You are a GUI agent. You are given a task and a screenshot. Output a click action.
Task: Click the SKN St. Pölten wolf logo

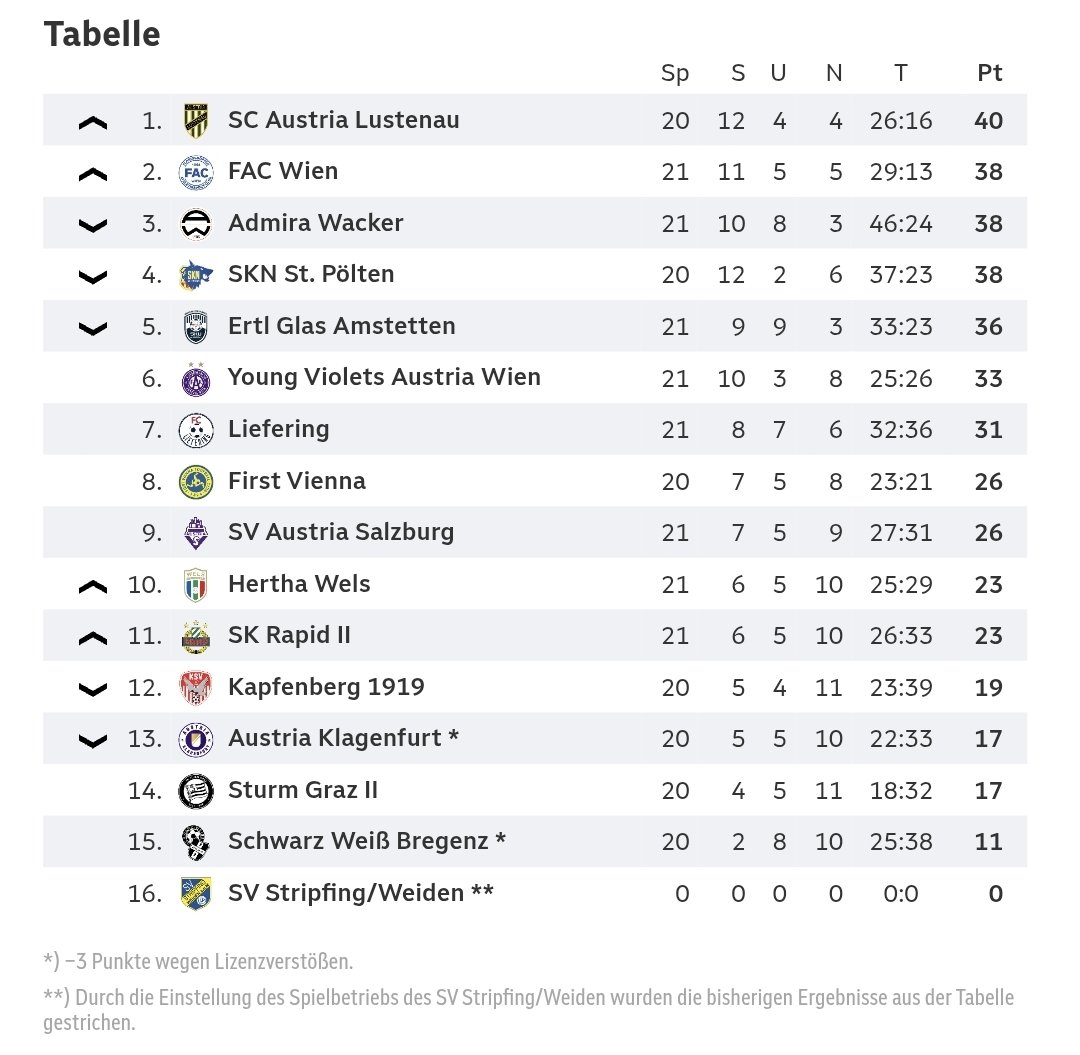[195, 275]
